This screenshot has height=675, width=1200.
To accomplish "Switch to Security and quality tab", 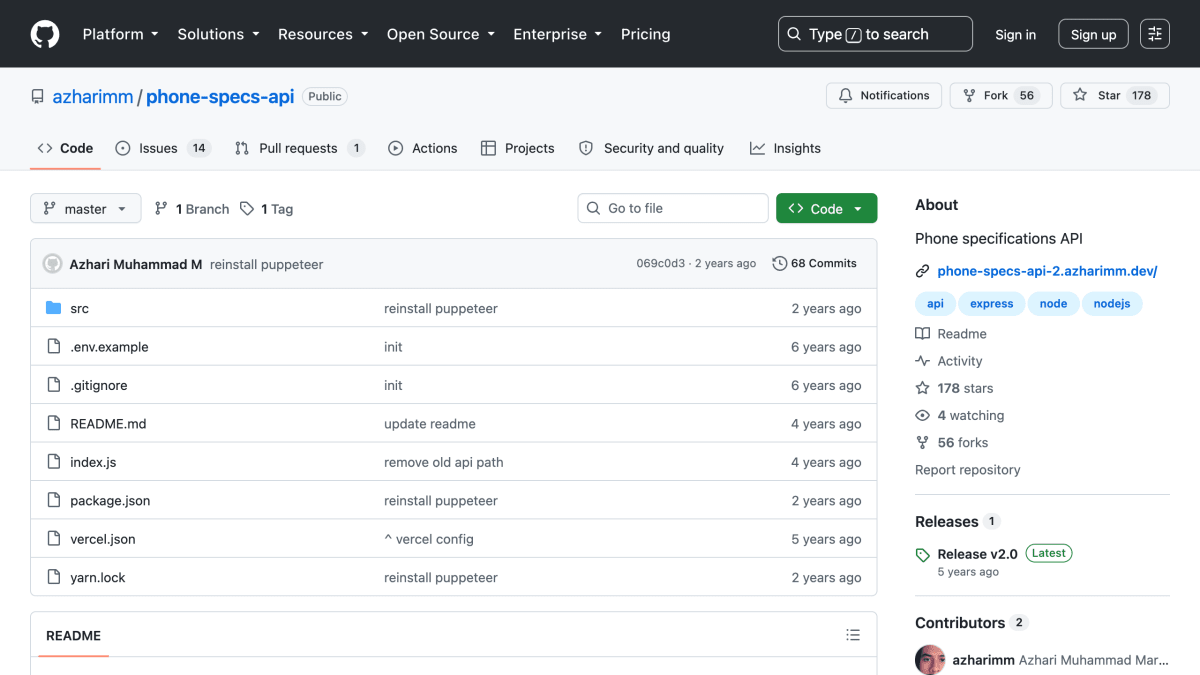I will click(651, 148).
